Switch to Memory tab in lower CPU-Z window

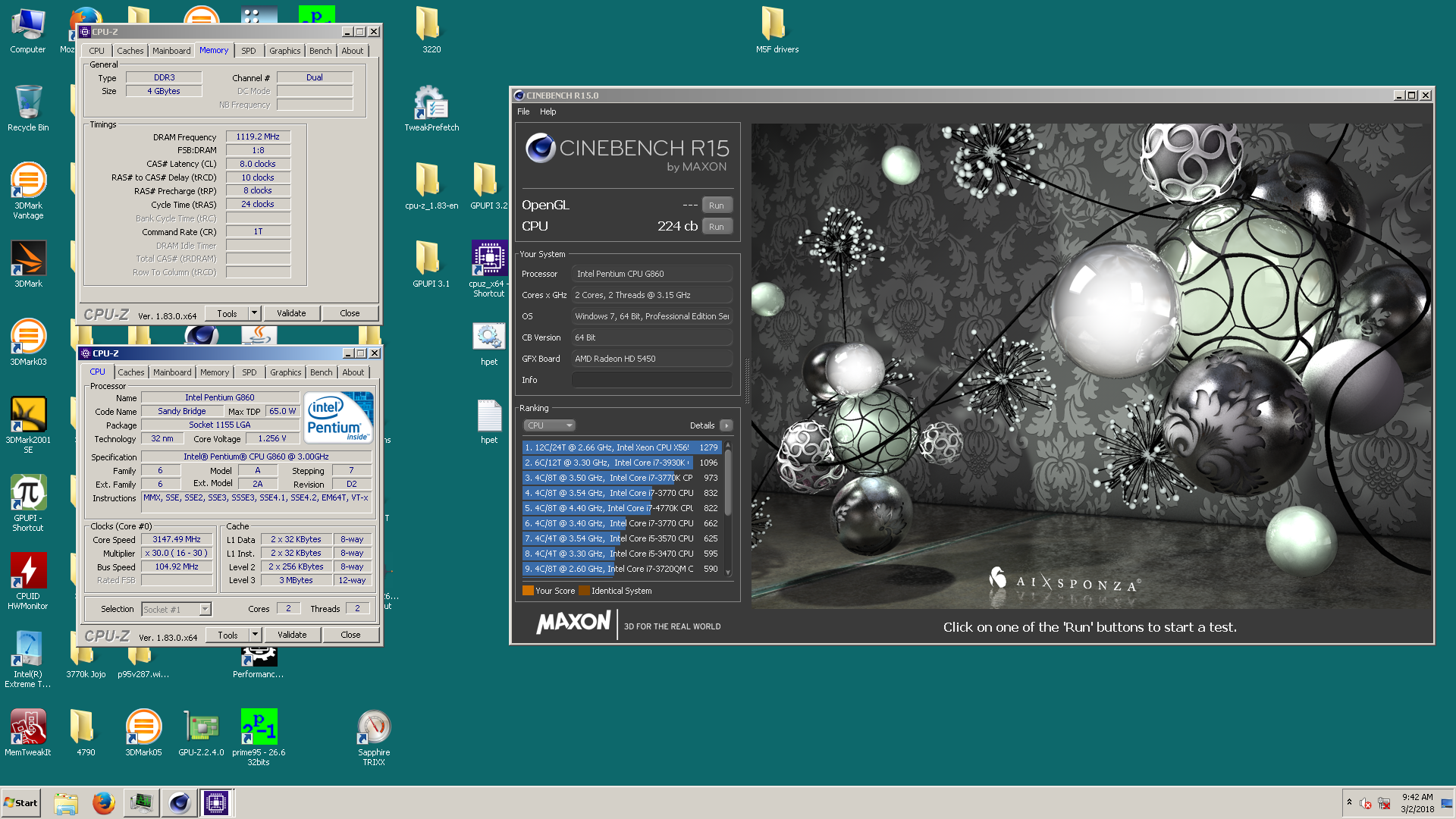(x=215, y=372)
